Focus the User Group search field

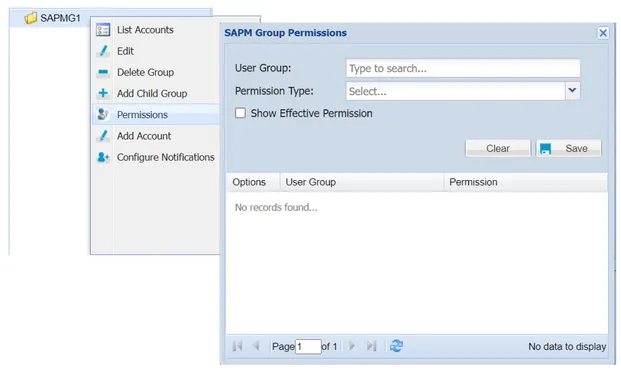tap(463, 68)
